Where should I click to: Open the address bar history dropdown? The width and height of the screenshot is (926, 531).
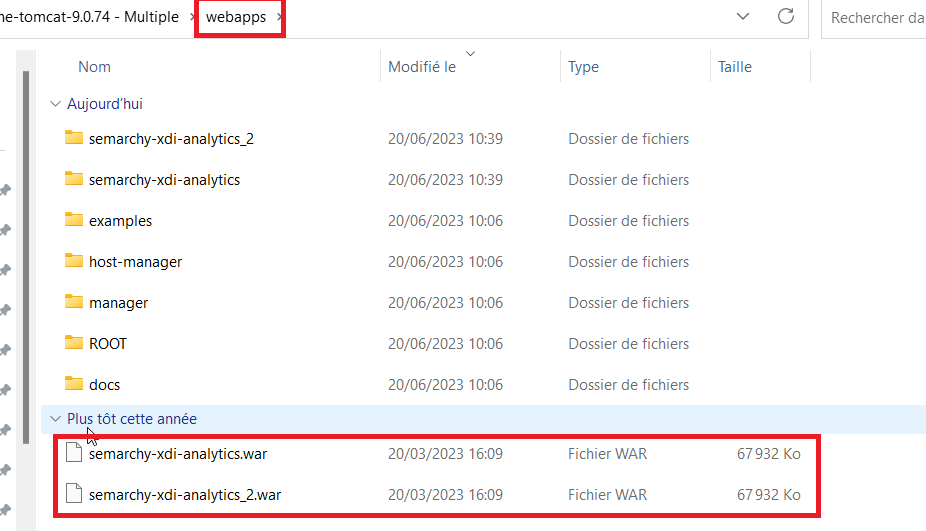(x=743, y=17)
